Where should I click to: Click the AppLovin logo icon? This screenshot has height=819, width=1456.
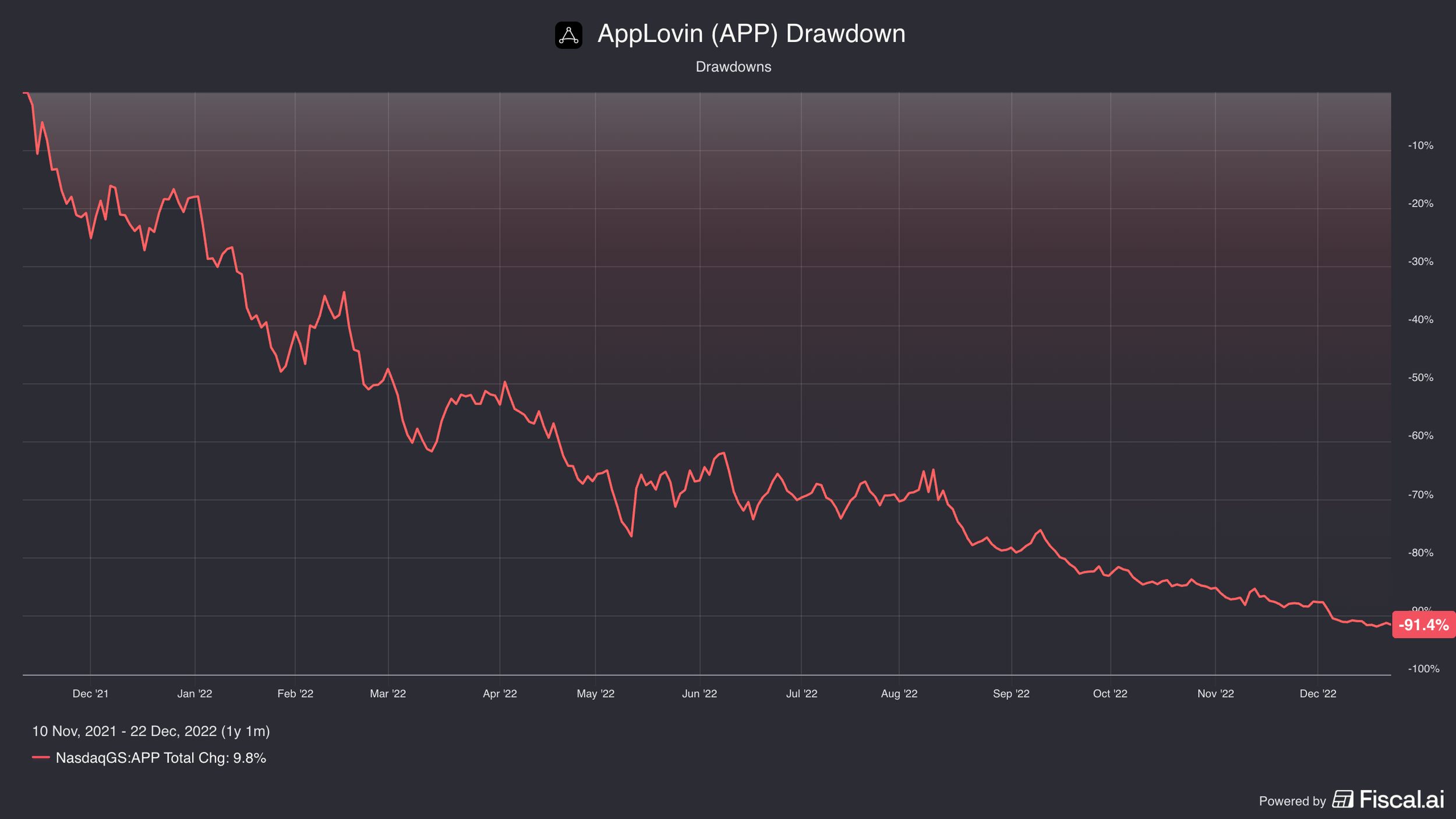(568, 35)
